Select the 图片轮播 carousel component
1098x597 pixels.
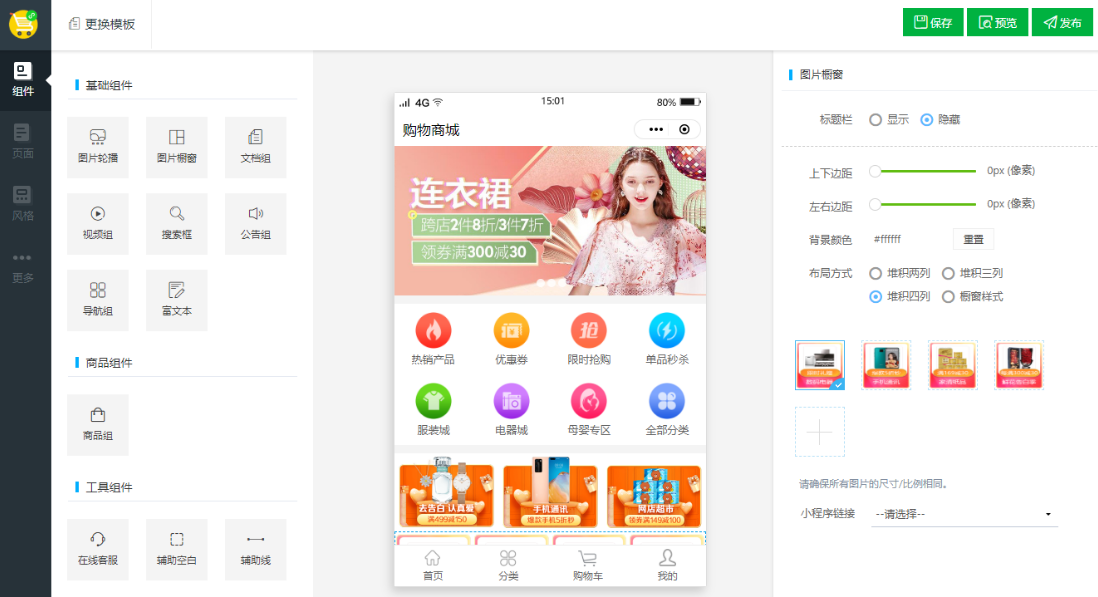coord(97,147)
